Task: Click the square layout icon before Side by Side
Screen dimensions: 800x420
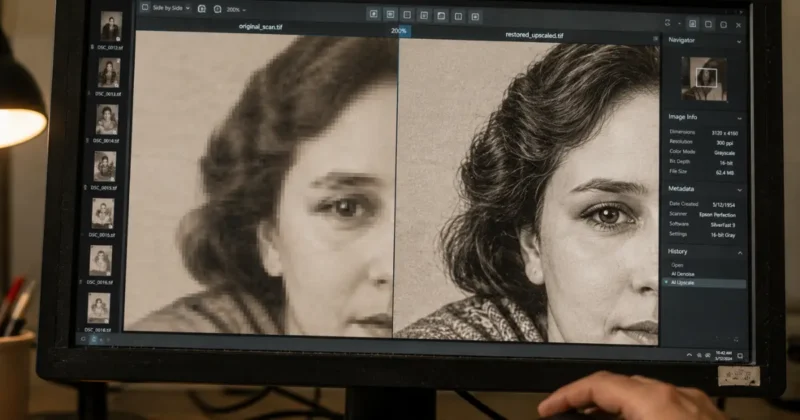Action: 145,8
